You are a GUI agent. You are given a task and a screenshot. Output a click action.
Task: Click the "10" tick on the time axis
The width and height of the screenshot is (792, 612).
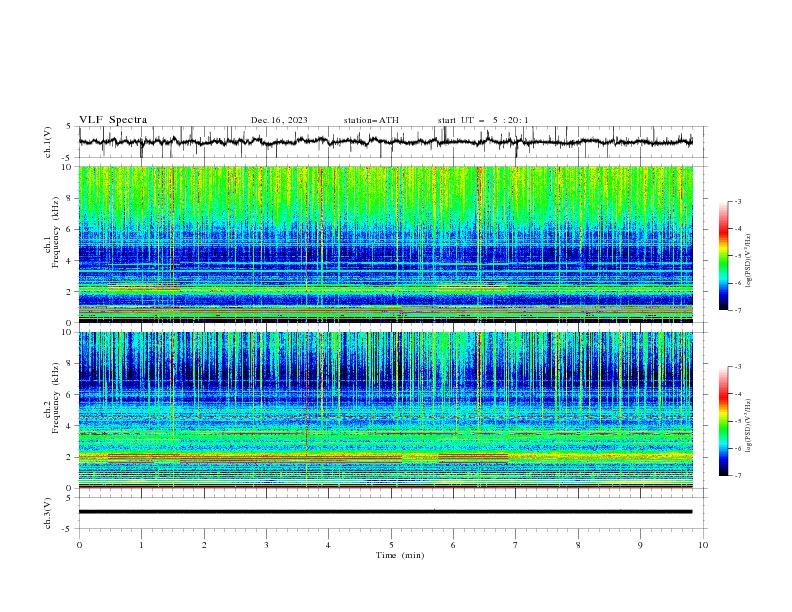[703, 545]
